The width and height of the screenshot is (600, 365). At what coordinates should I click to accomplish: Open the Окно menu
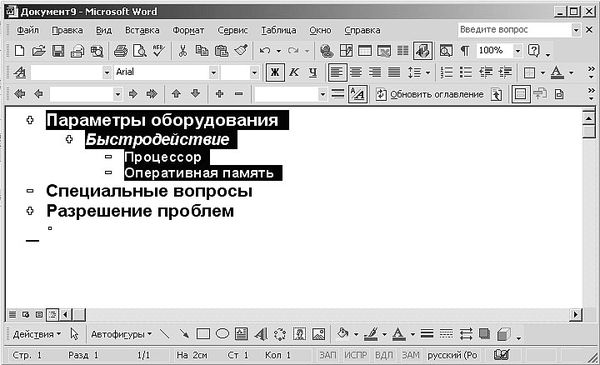pos(320,30)
